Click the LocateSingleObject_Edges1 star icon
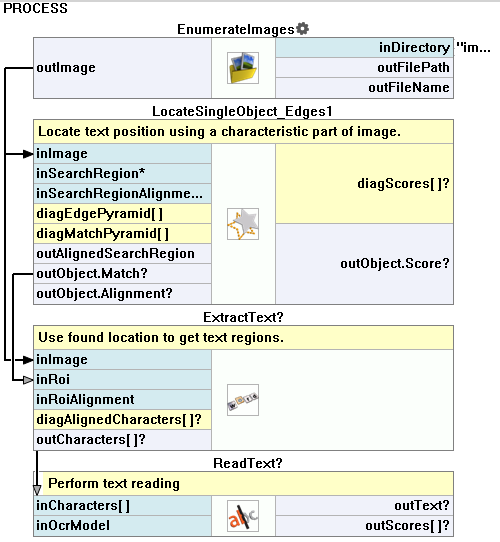 [x=243, y=224]
